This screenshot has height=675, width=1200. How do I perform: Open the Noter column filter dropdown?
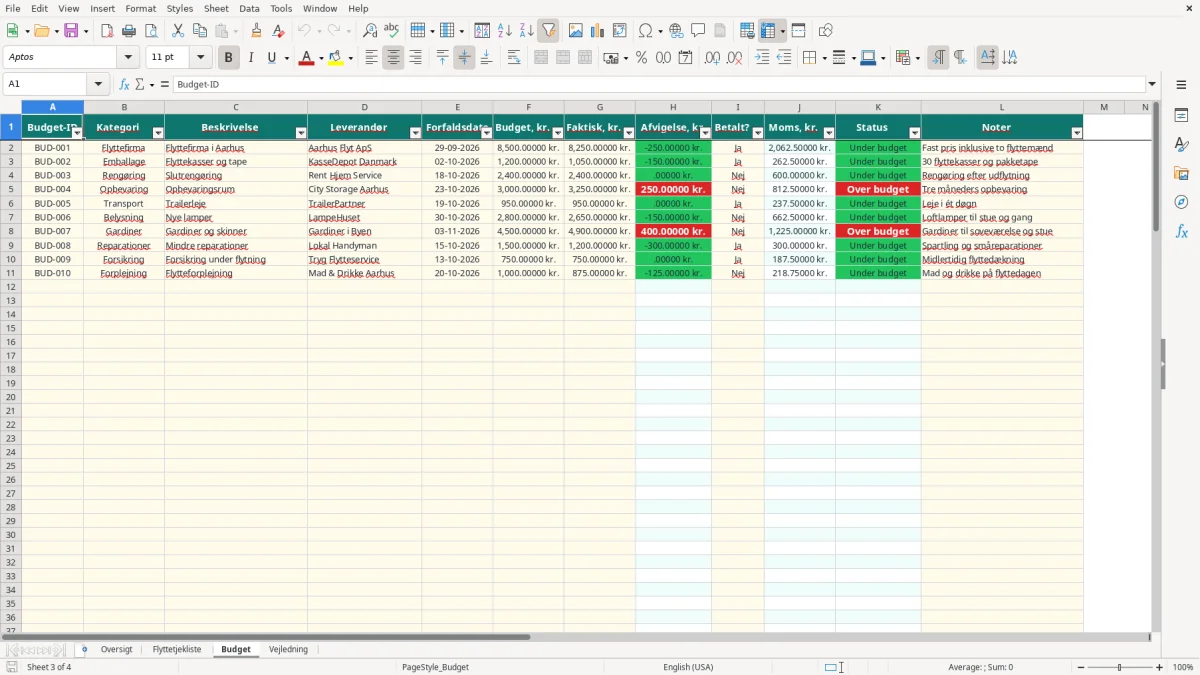(x=1076, y=133)
